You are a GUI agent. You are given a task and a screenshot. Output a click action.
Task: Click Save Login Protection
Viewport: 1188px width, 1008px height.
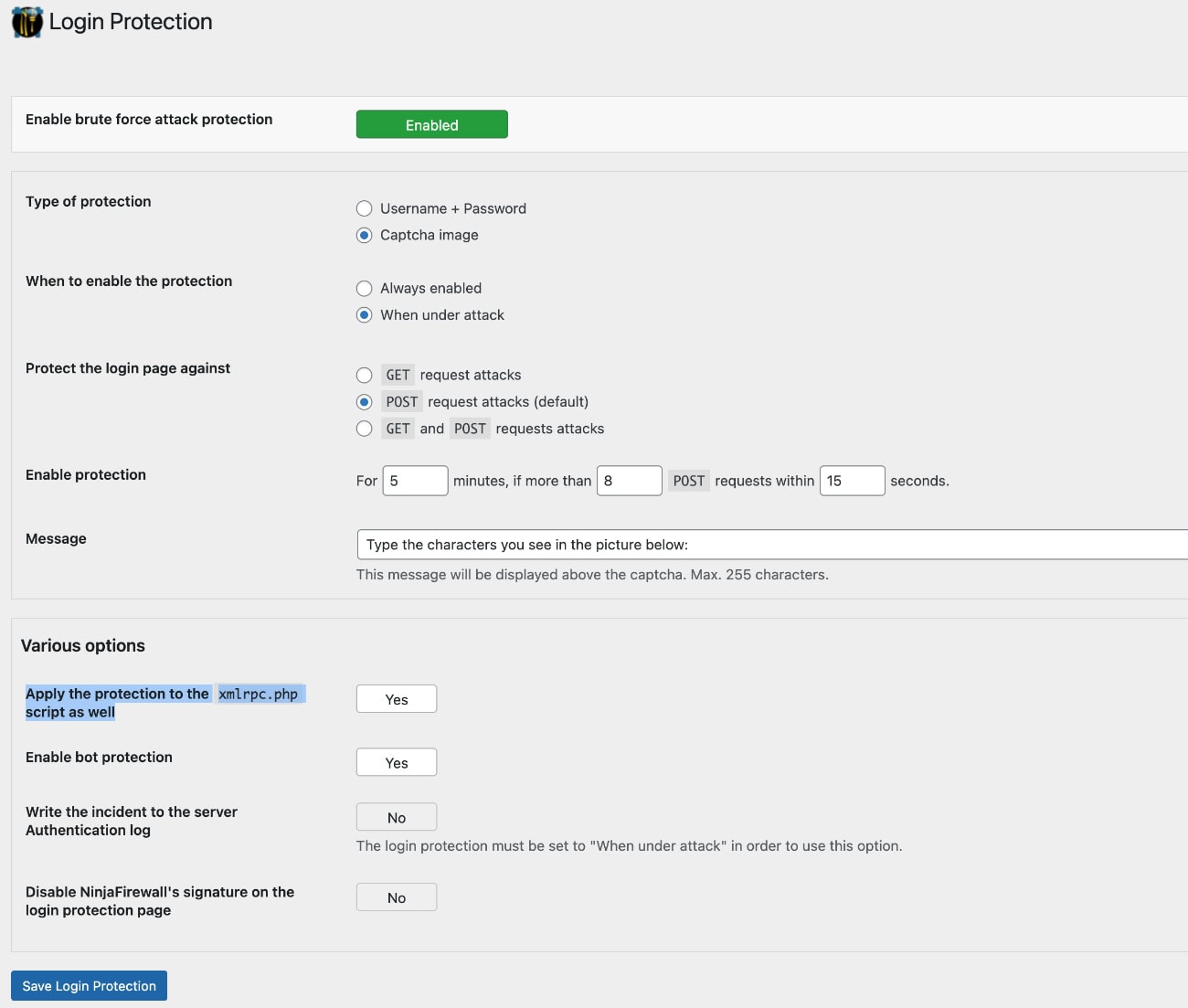88,985
